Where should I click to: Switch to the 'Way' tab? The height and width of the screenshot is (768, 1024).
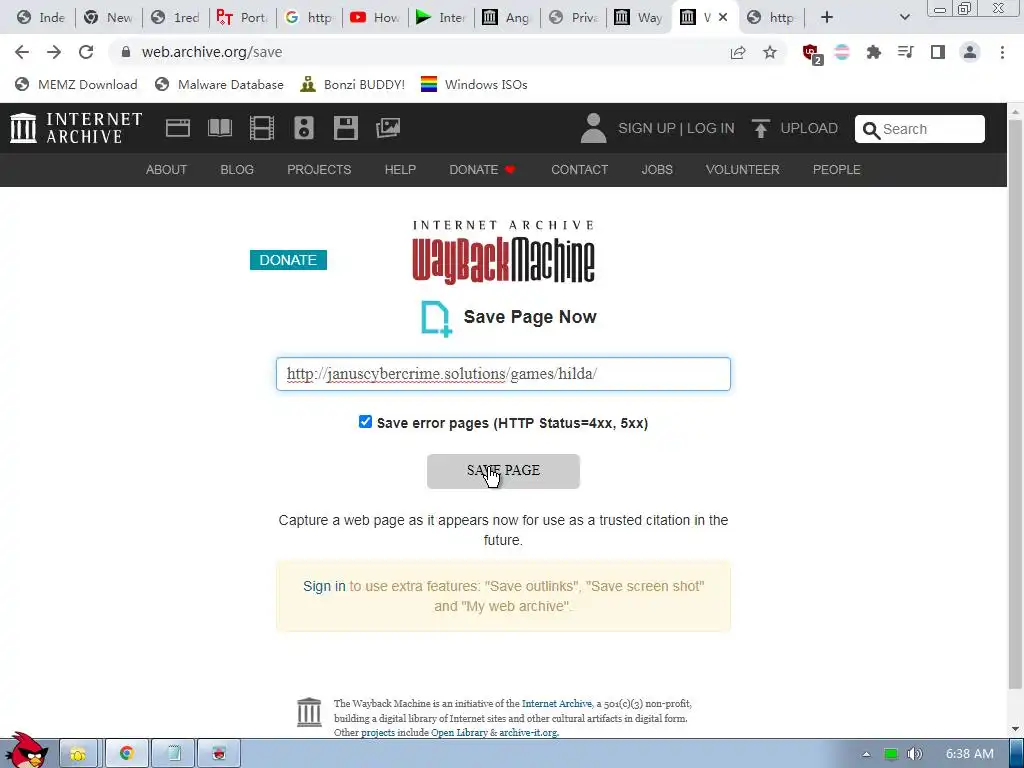click(639, 18)
